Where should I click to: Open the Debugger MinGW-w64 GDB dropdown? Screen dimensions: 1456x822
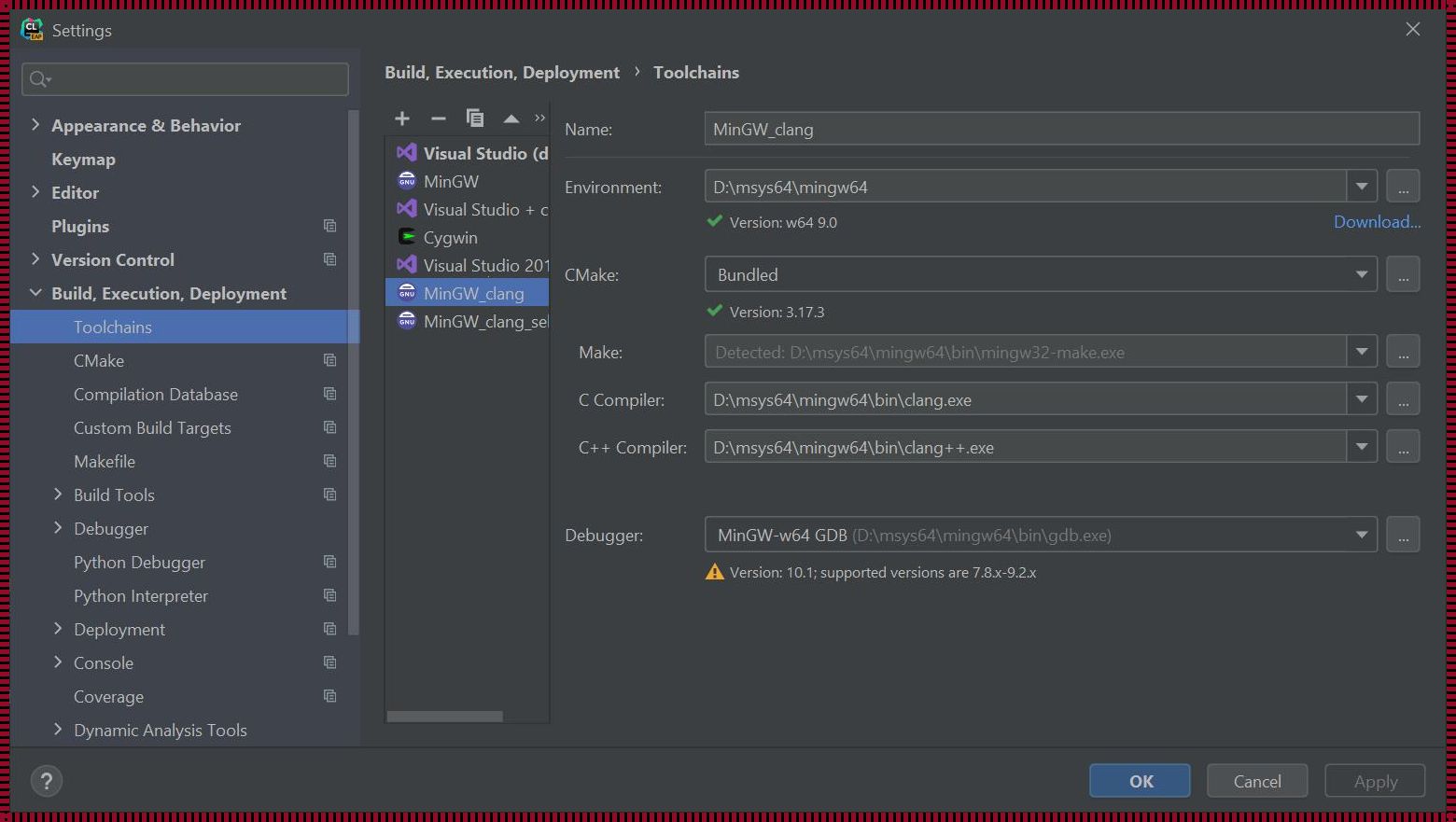point(1362,535)
